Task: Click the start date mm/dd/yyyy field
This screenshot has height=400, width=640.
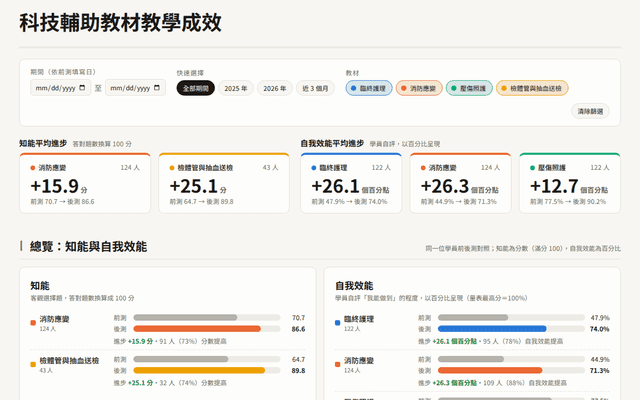Action: coord(60,88)
